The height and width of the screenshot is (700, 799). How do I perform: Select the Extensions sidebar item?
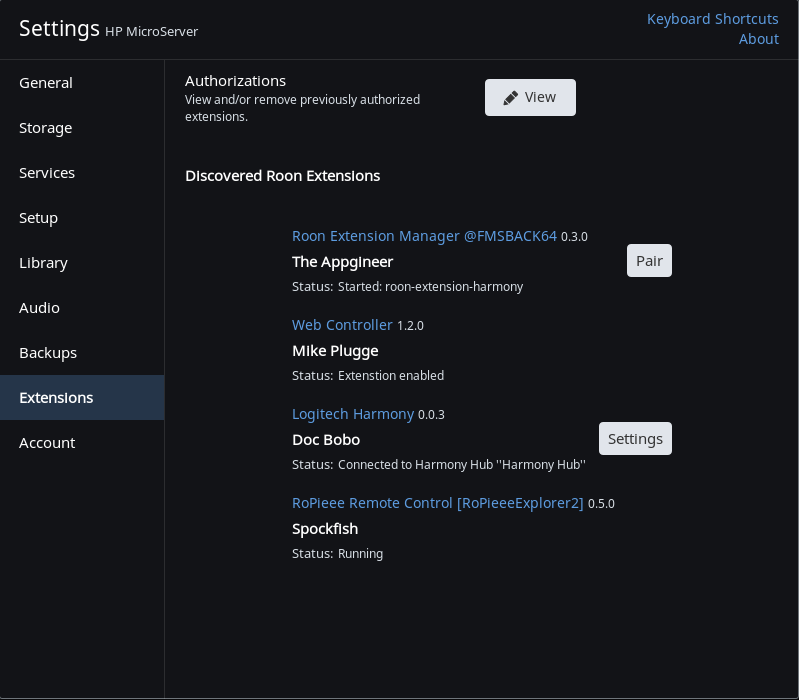(82, 397)
